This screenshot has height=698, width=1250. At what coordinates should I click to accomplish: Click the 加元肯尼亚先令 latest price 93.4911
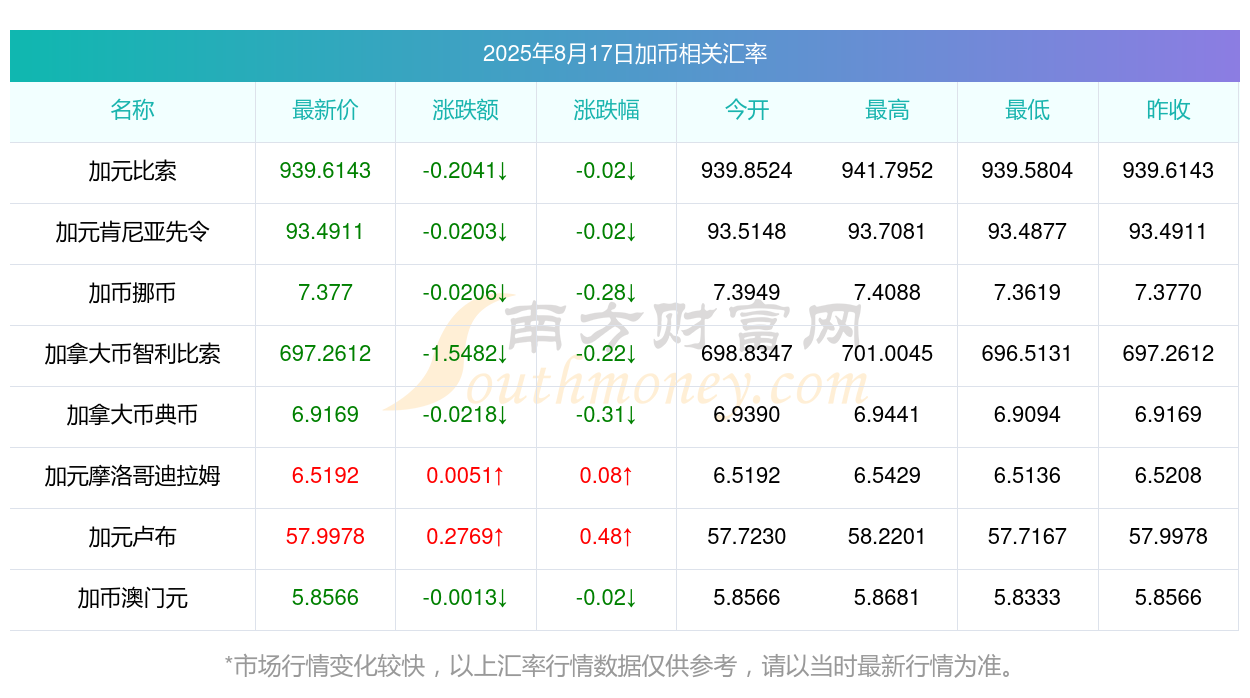click(x=325, y=232)
